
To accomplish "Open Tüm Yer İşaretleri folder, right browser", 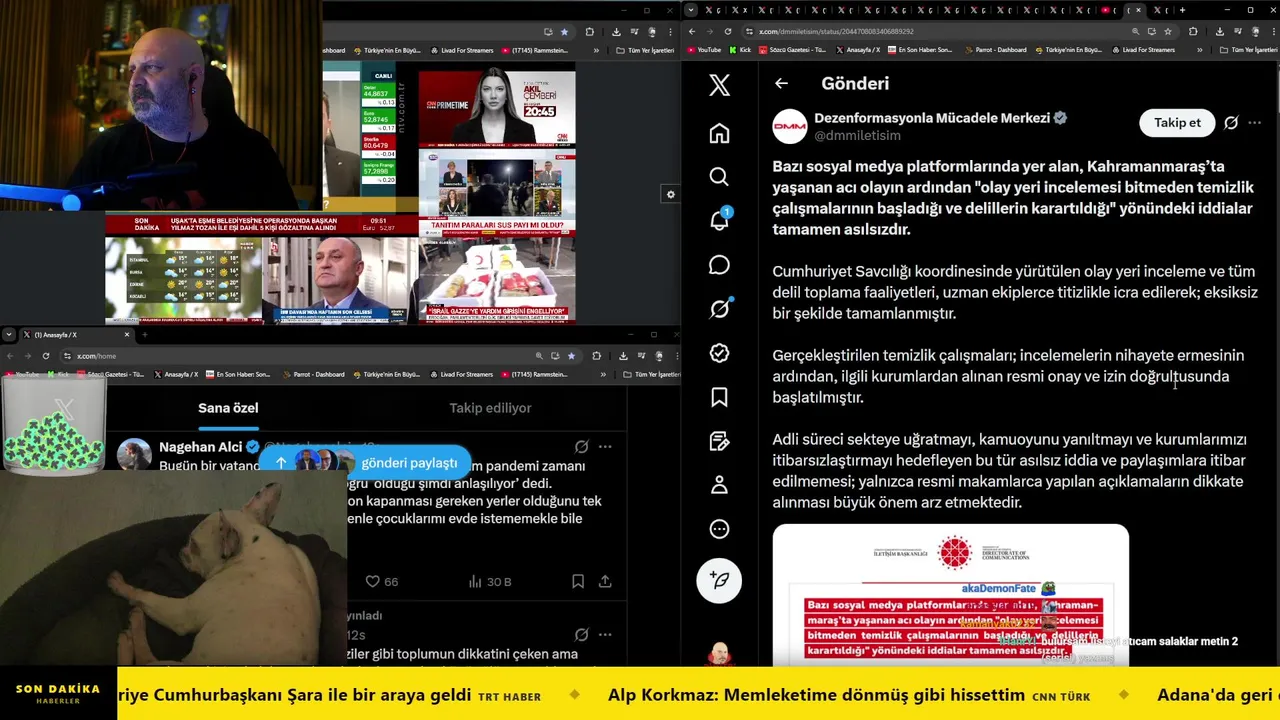I will click(1249, 50).
